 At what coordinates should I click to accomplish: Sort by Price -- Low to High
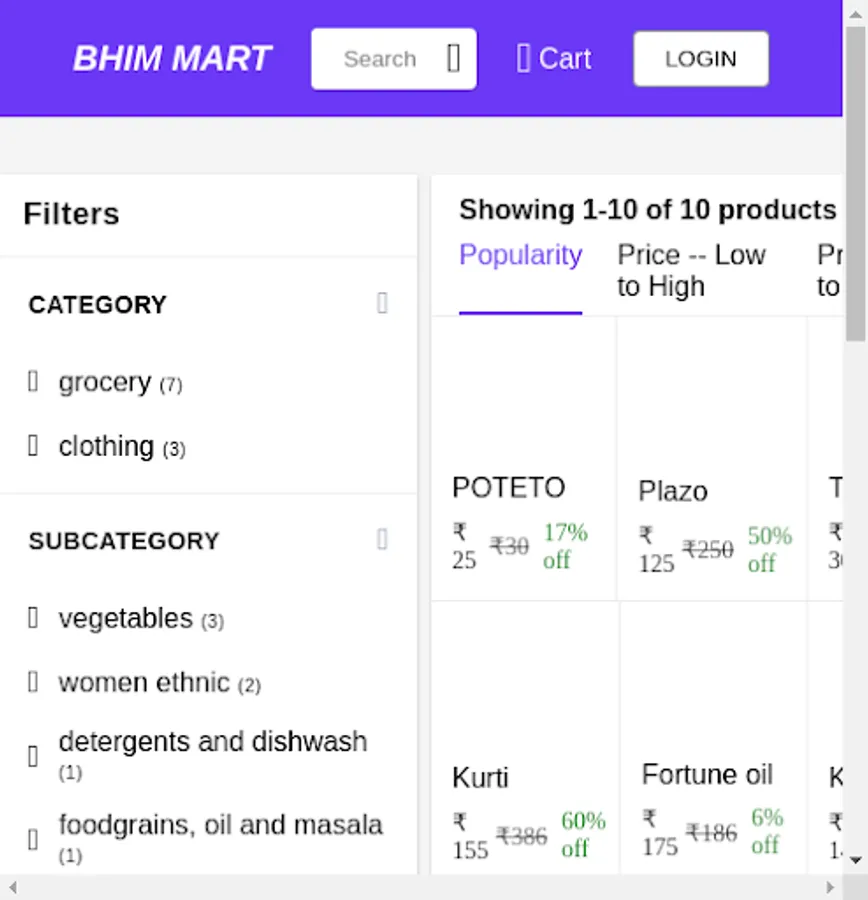click(692, 270)
